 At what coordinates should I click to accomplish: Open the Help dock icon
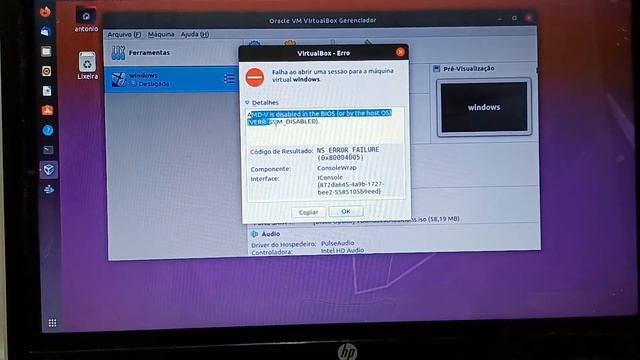48,130
